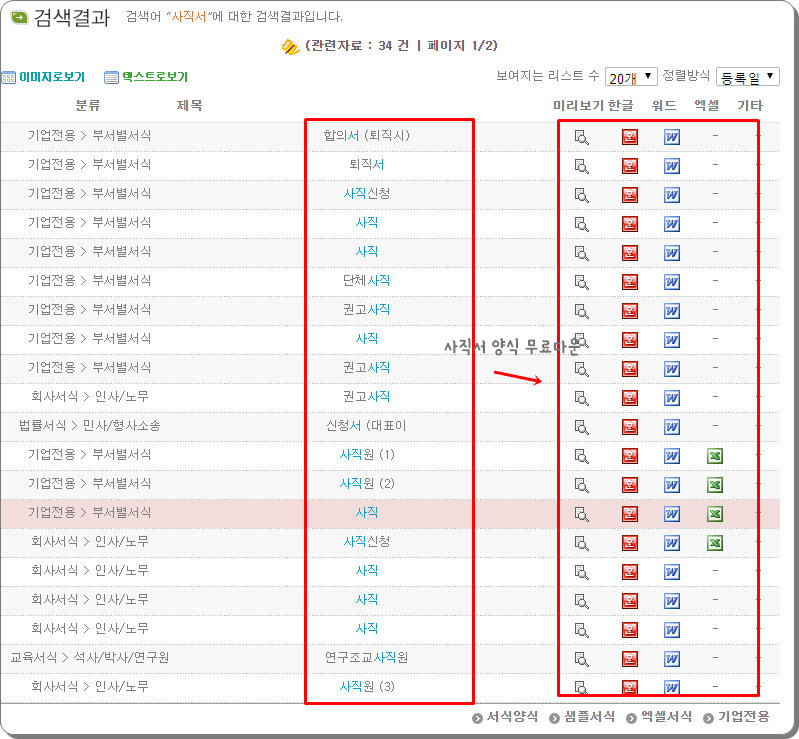Get the Word version of 사직원 (2)

coord(672,485)
